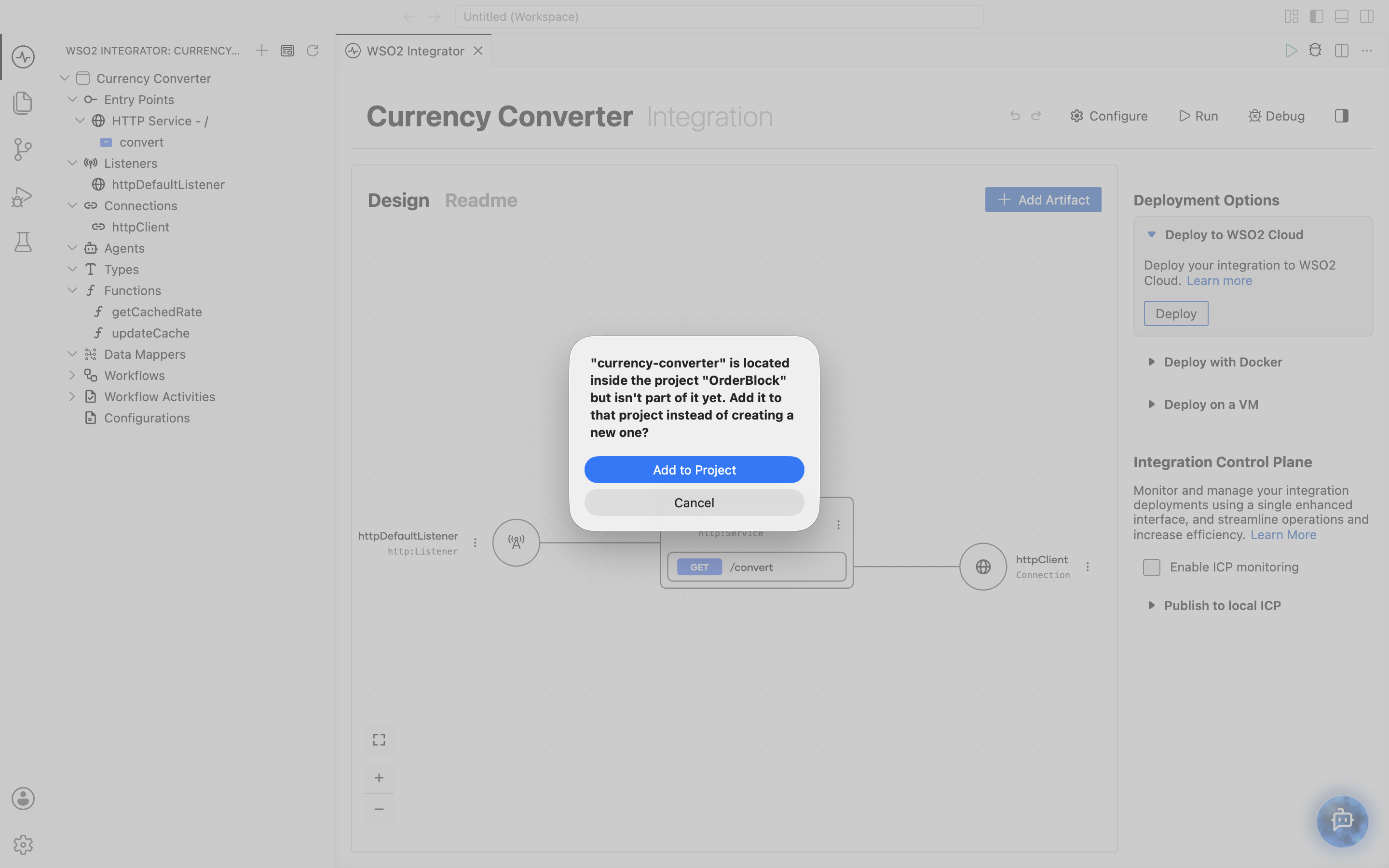Select the Design tab
The image size is (1389, 868).
click(x=398, y=200)
